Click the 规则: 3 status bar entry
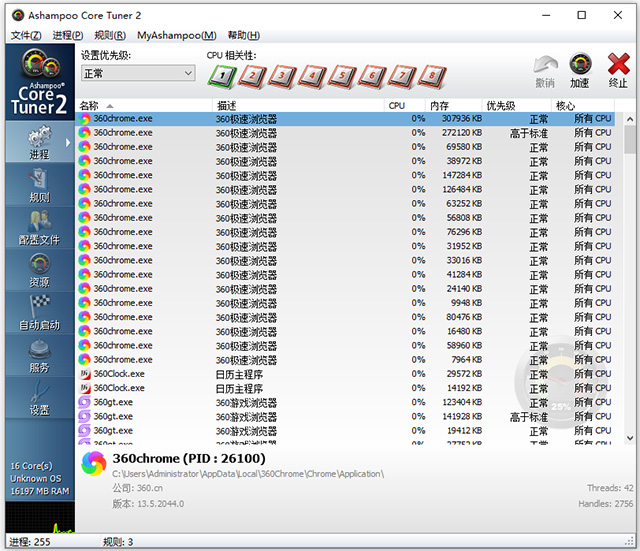Image resolution: width=640 pixels, height=551 pixels. tap(118, 542)
